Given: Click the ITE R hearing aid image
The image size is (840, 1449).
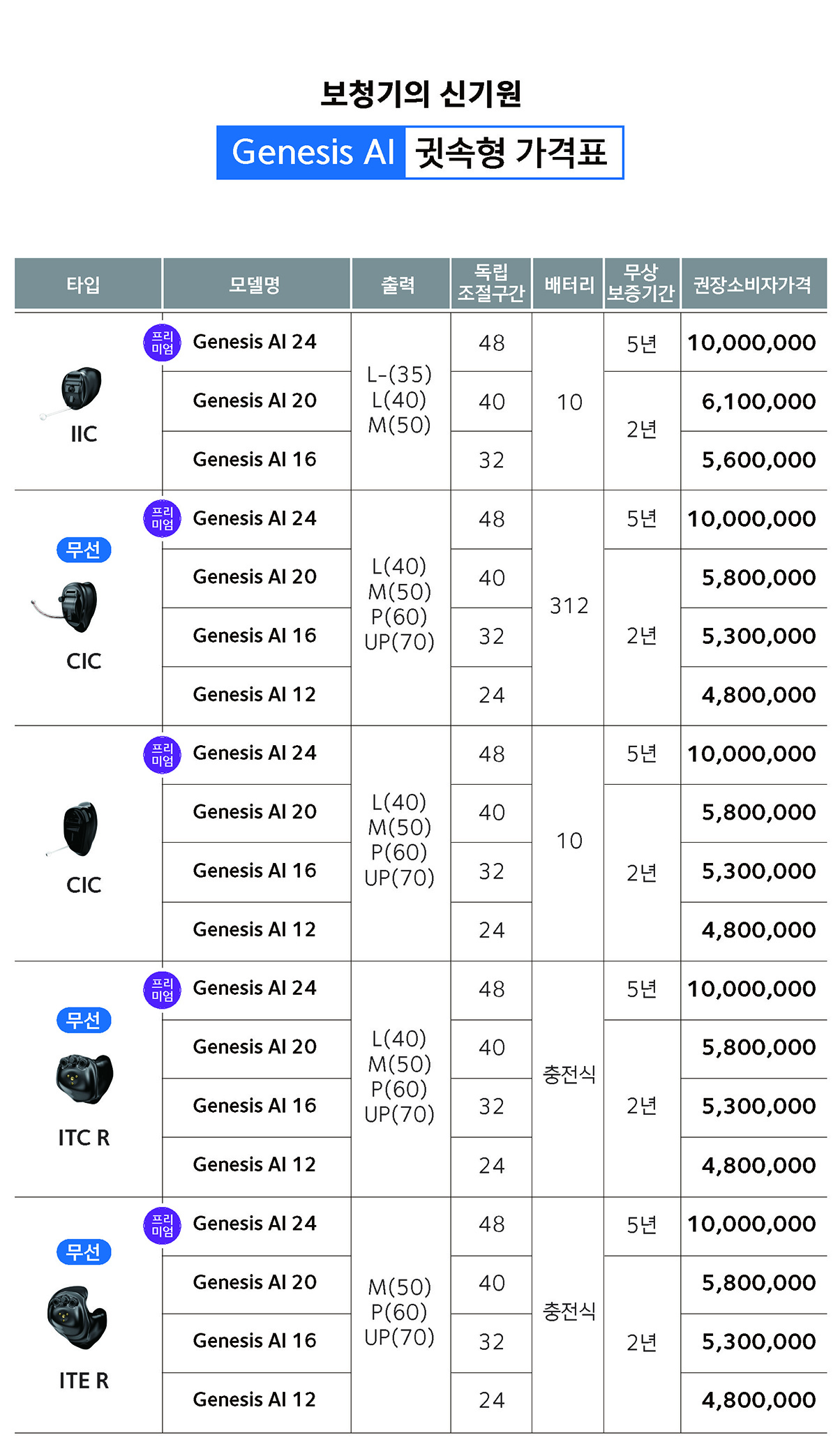Looking at the screenshot, I should [77, 1316].
